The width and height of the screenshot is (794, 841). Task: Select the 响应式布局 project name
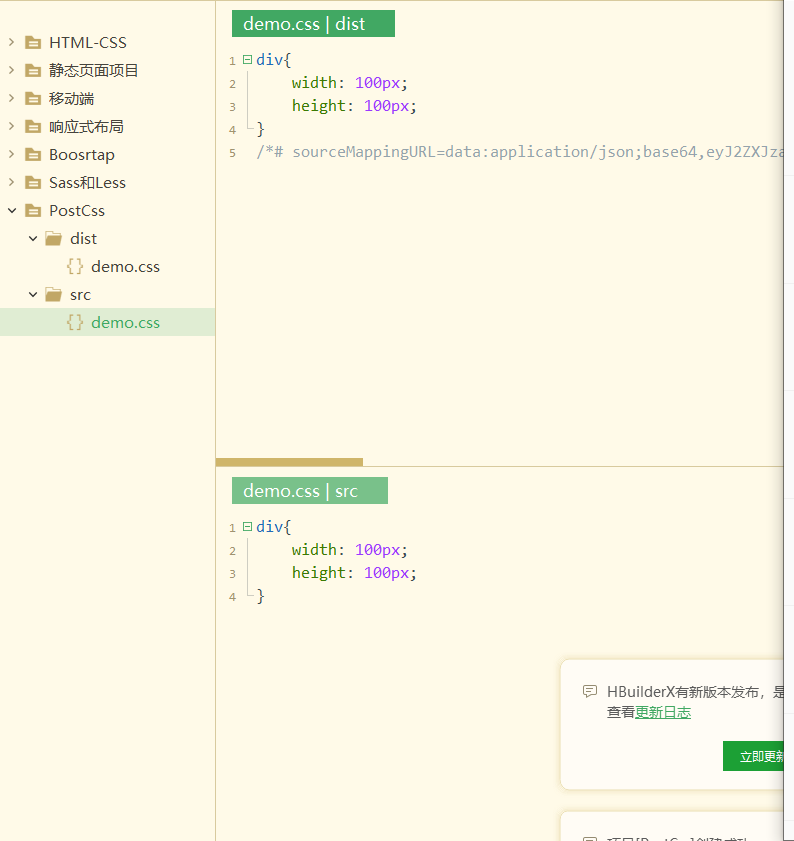[x=86, y=127]
